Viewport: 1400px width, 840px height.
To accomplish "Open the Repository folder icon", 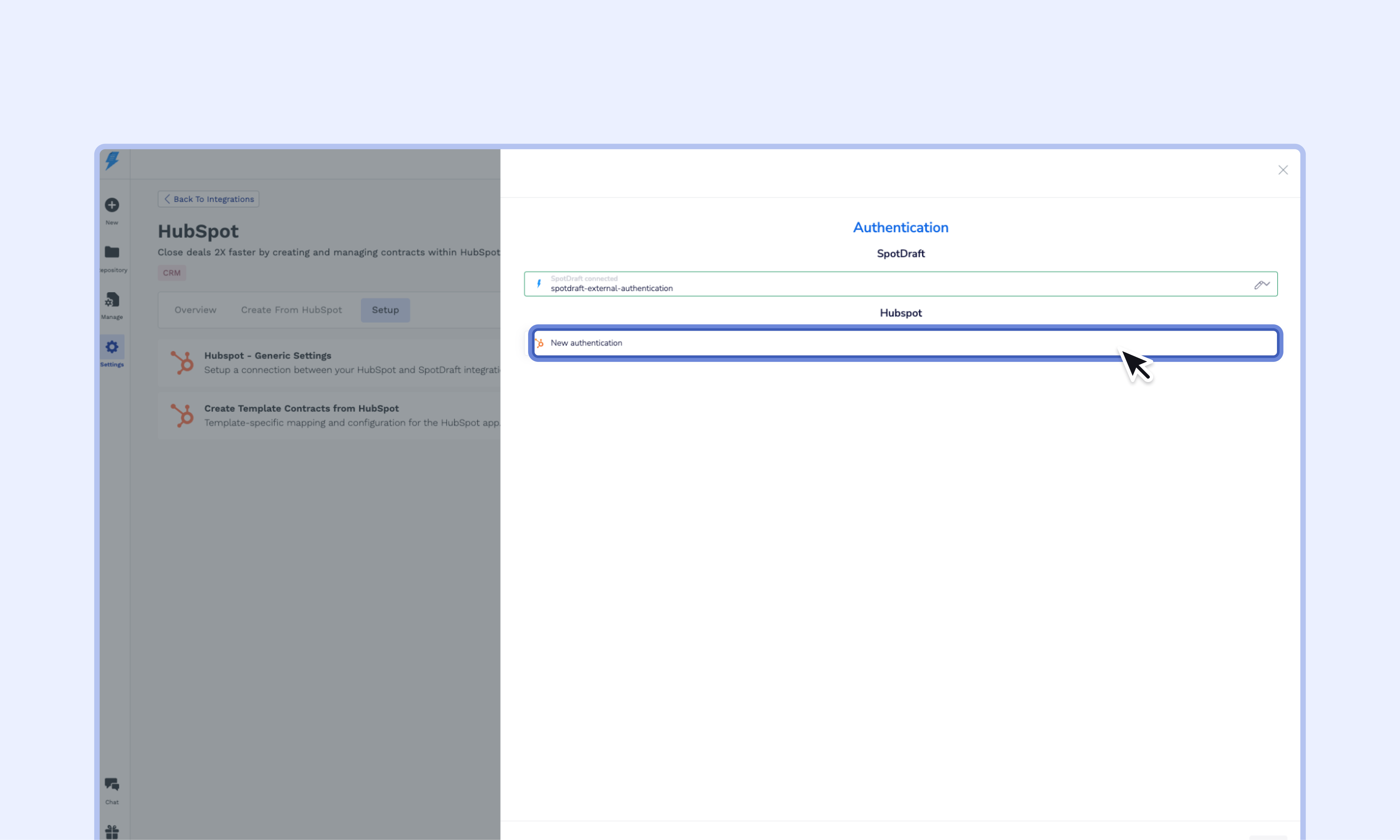I will tap(112, 253).
